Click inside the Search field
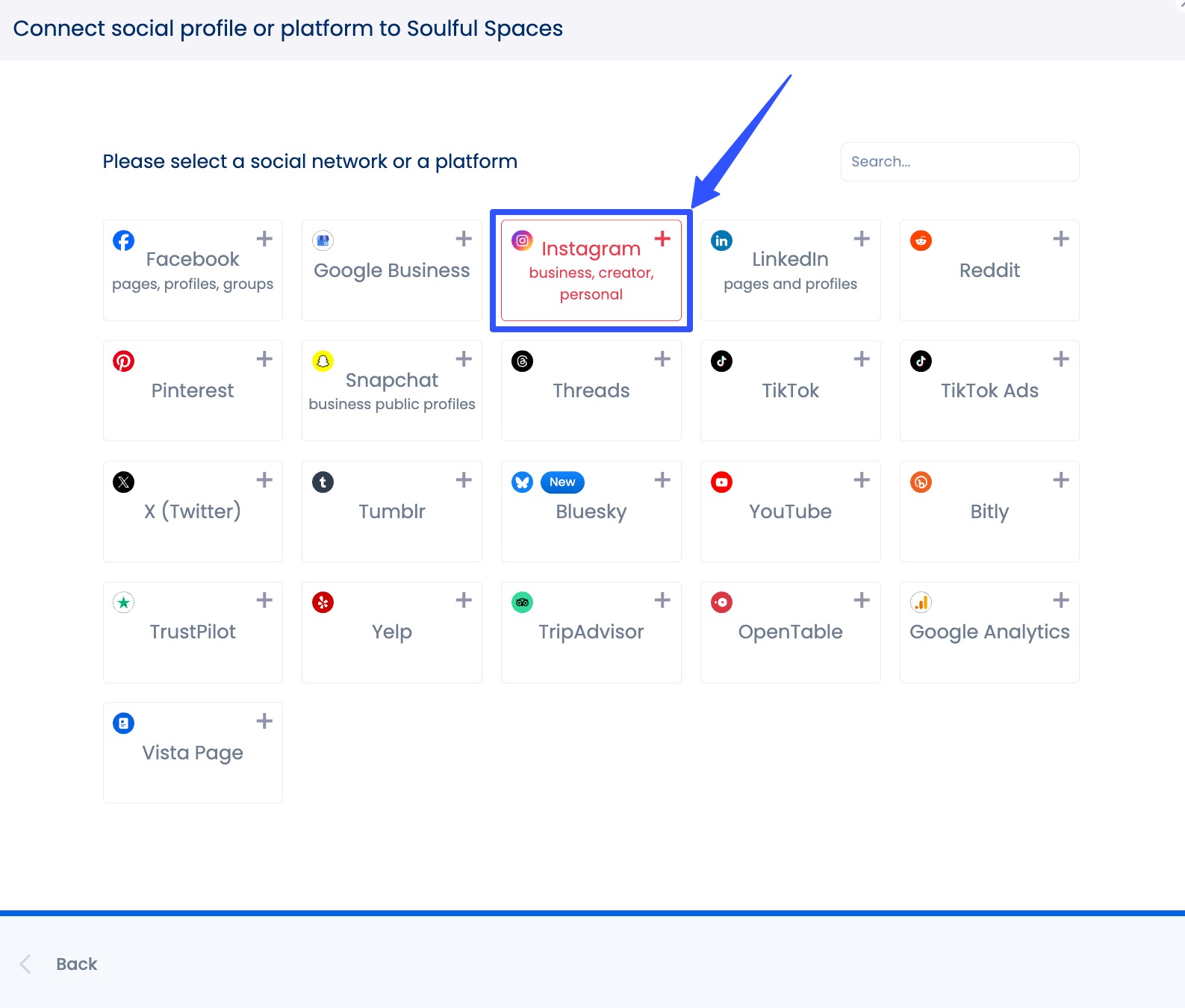The height and width of the screenshot is (1008, 1185). 959,161
